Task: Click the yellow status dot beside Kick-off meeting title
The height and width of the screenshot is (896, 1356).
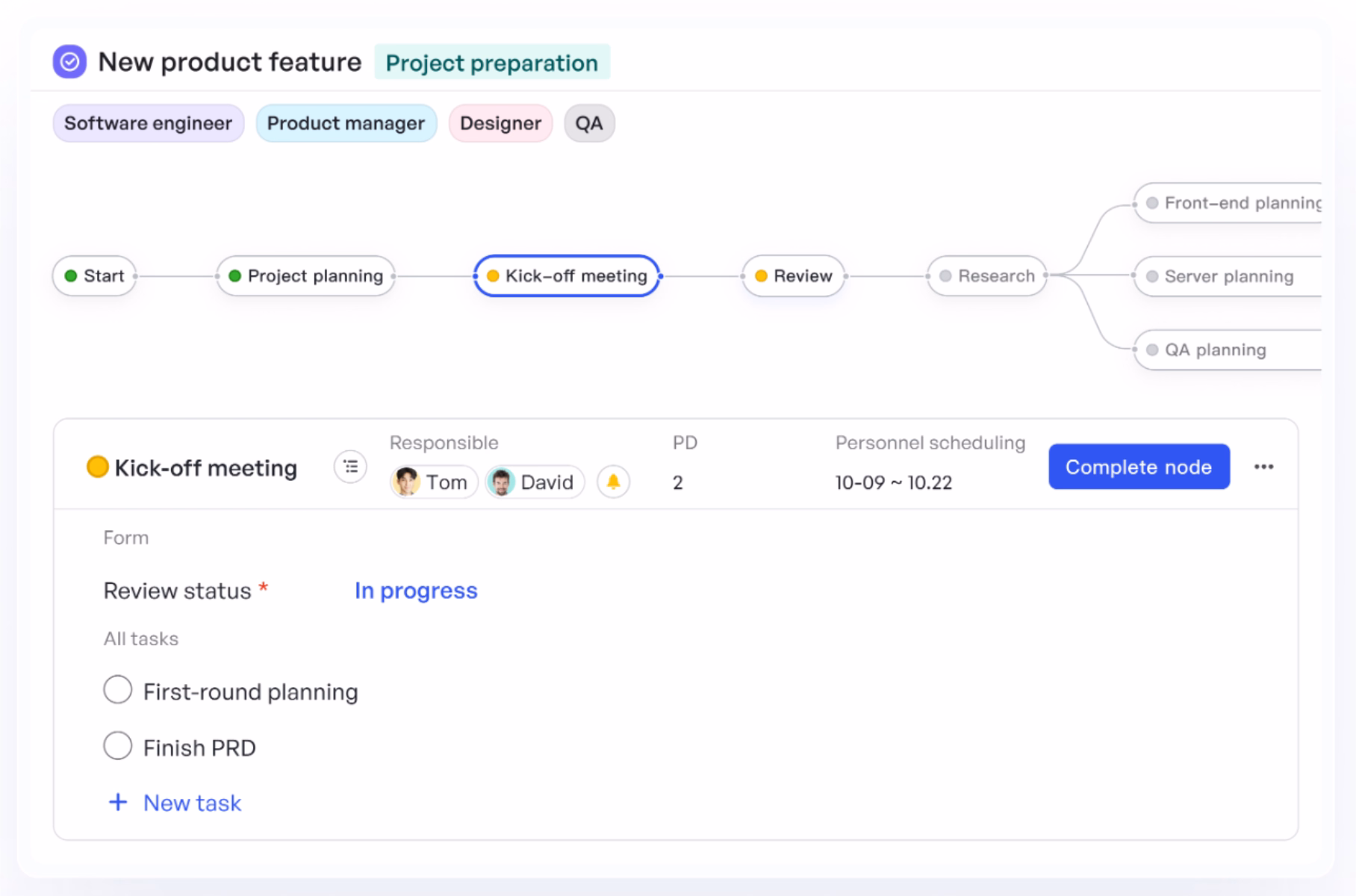Action: coord(97,467)
